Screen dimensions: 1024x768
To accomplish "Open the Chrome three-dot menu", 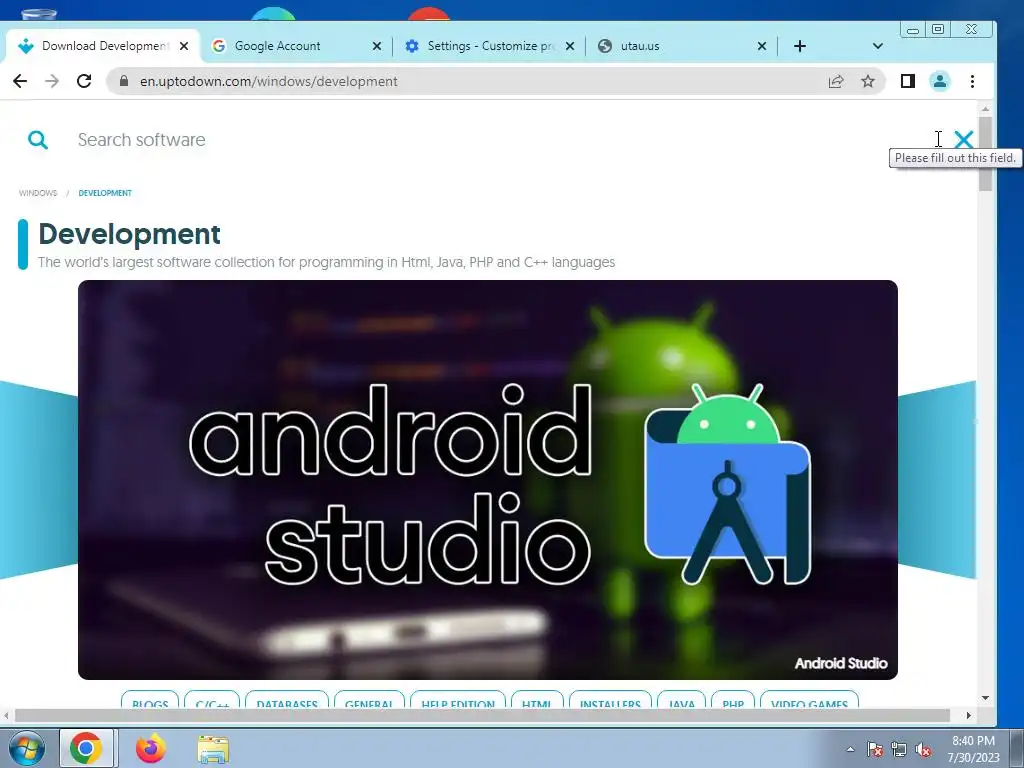I will [972, 81].
